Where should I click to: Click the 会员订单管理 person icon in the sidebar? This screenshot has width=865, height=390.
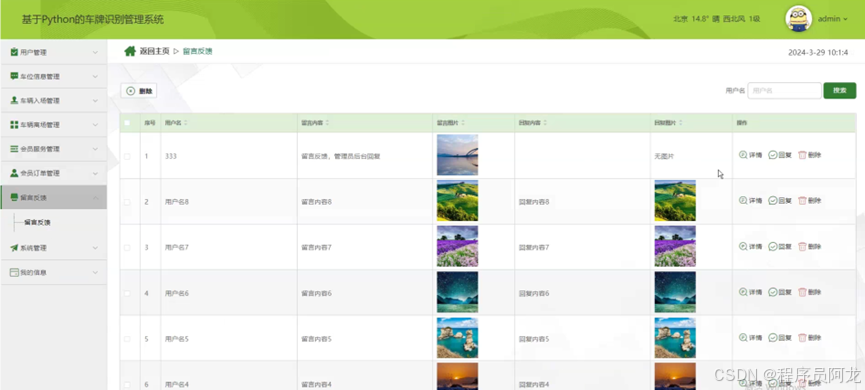pyautogui.click(x=14, y=173)
